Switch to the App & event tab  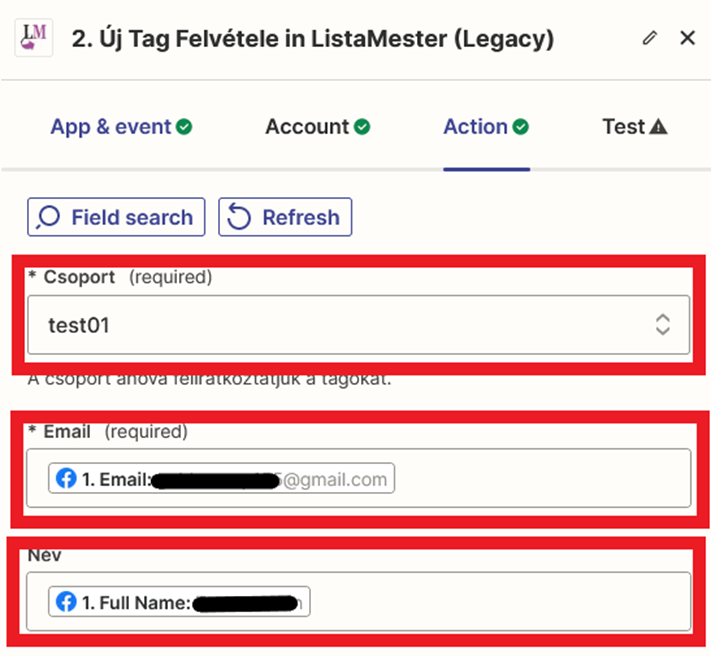[x=121, y=126]
